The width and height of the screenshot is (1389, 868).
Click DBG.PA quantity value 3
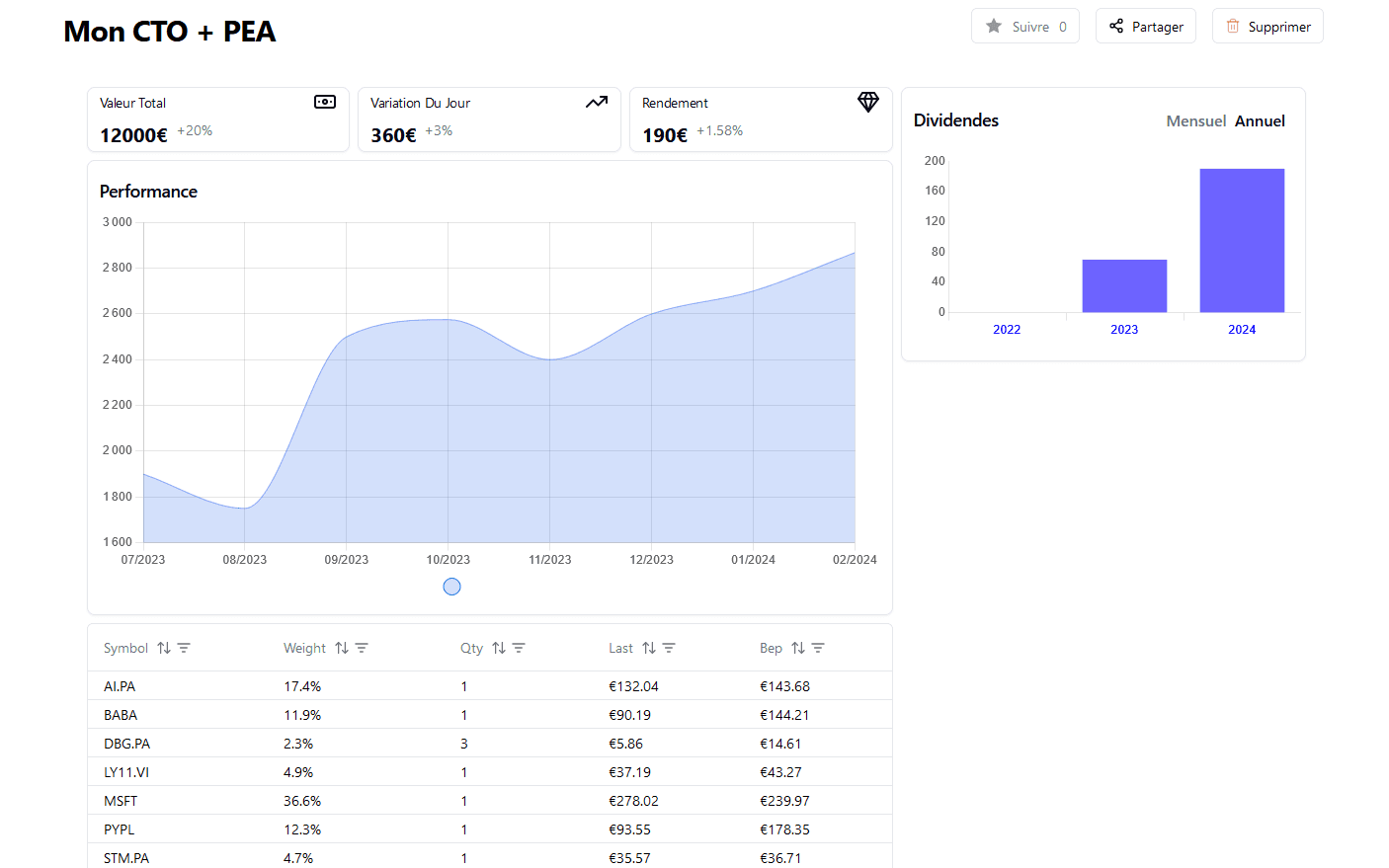point(464,744)
